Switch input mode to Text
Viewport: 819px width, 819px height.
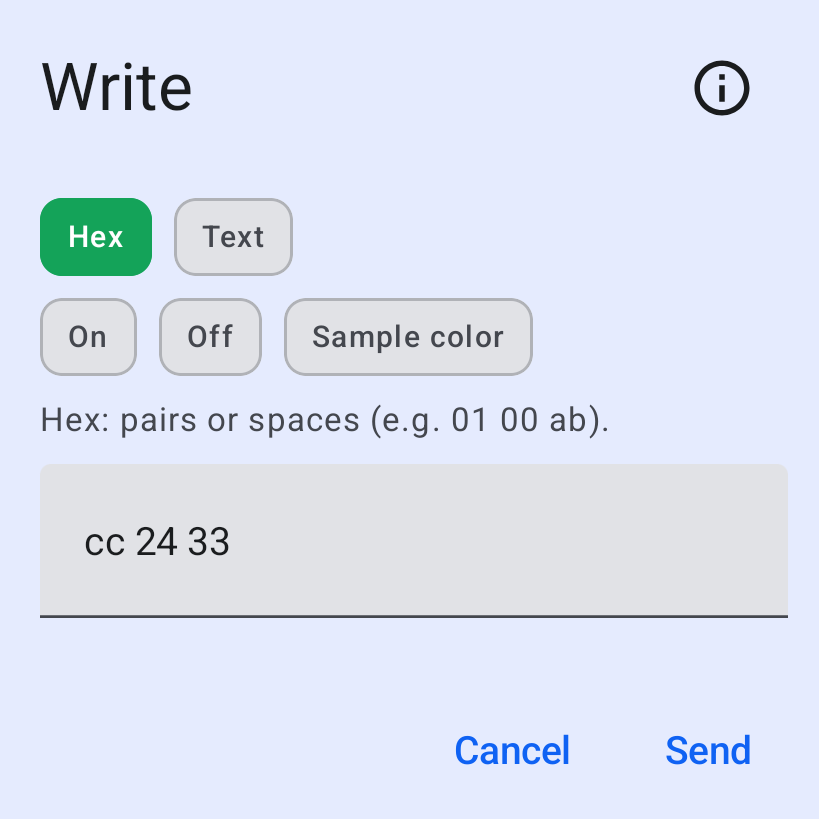[233, 237]
